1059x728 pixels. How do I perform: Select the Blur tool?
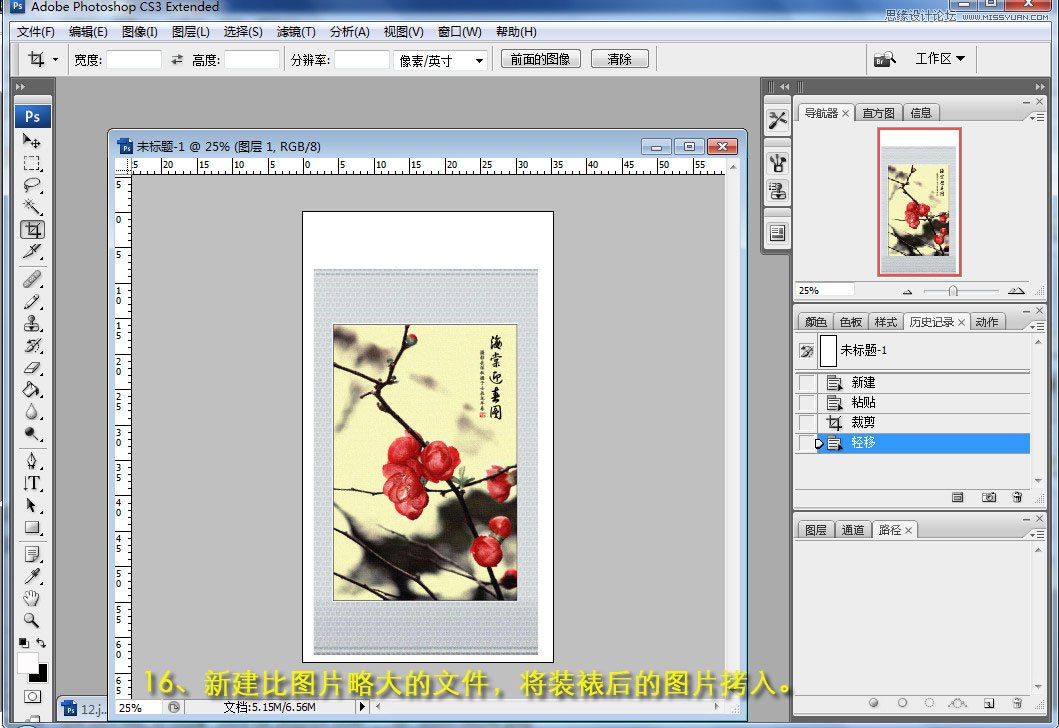pyautogui.click(x=32, y=412)
